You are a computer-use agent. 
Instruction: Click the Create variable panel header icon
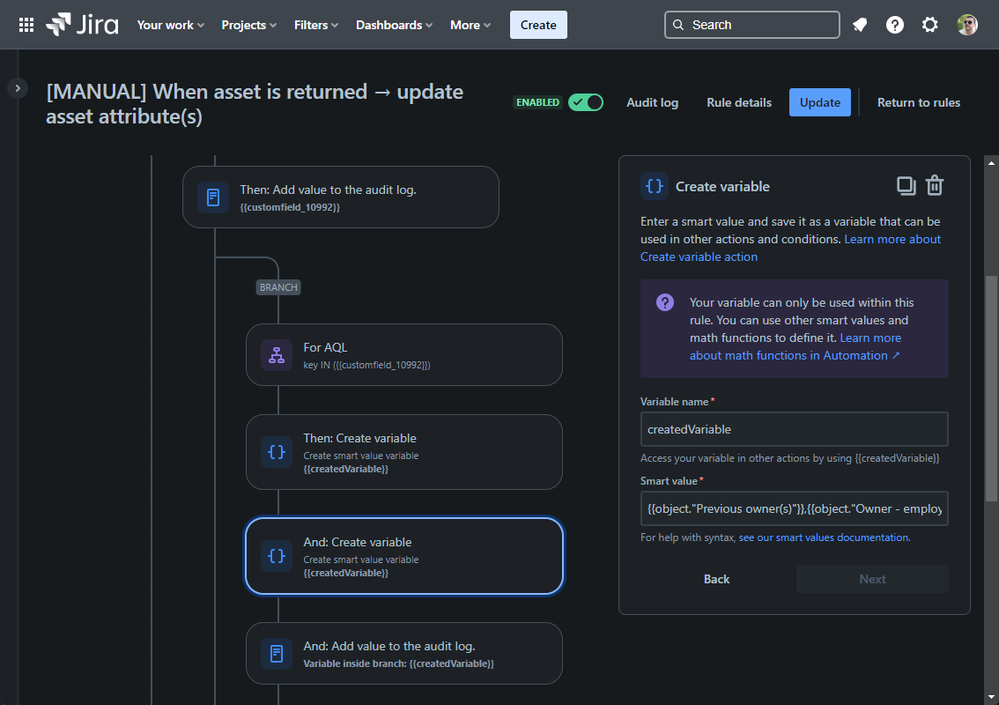tap(654, 186)
